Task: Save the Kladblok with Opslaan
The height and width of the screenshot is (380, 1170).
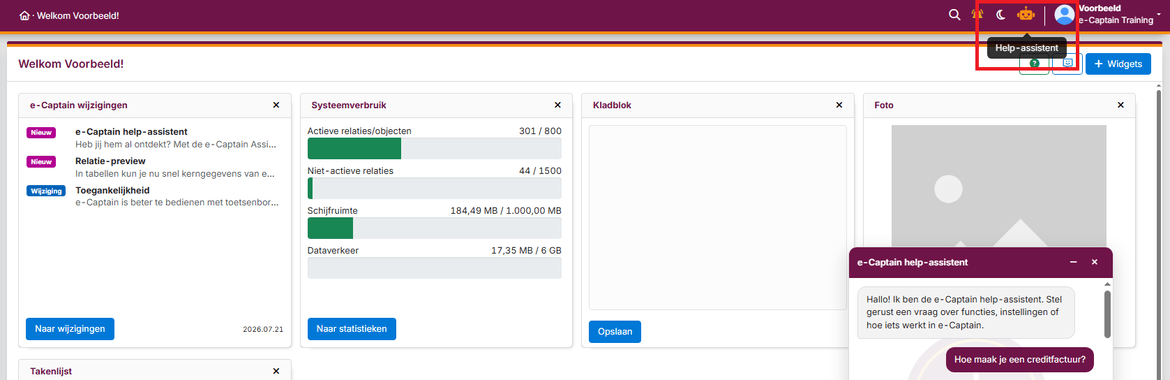Action: coord(615,331)
